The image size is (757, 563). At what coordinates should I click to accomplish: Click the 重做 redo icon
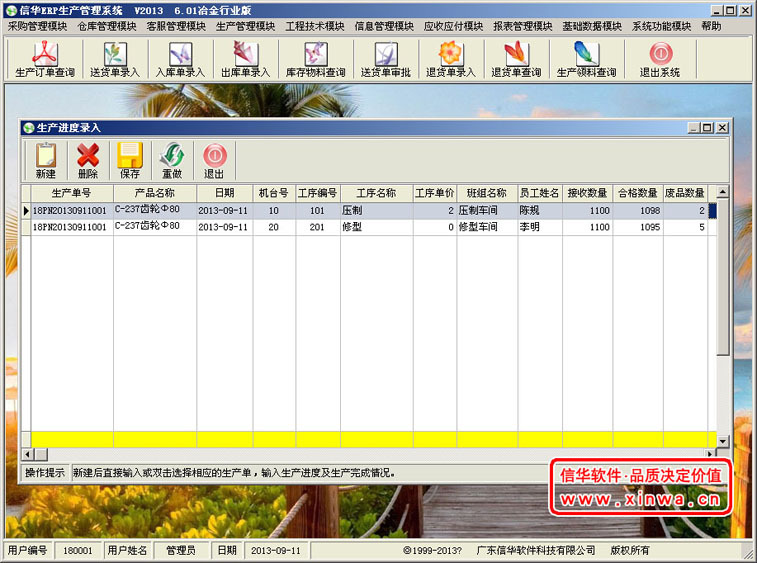pos(172,160)
